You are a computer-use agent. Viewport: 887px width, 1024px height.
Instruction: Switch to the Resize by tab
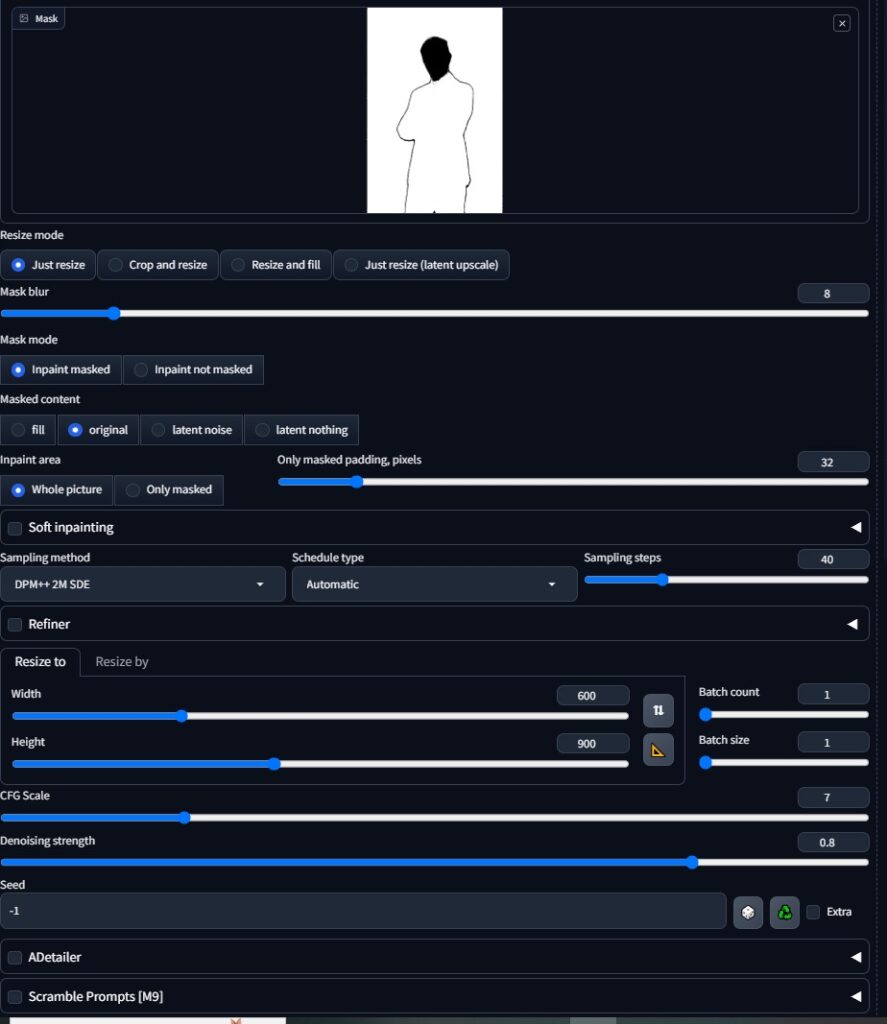122,662
